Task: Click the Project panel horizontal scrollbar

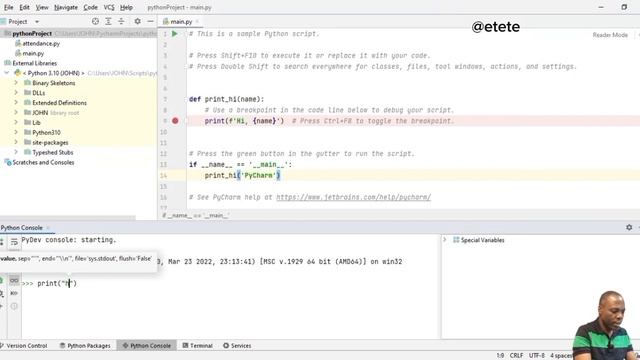Action: pyautogui.click(x=68, y=218)
